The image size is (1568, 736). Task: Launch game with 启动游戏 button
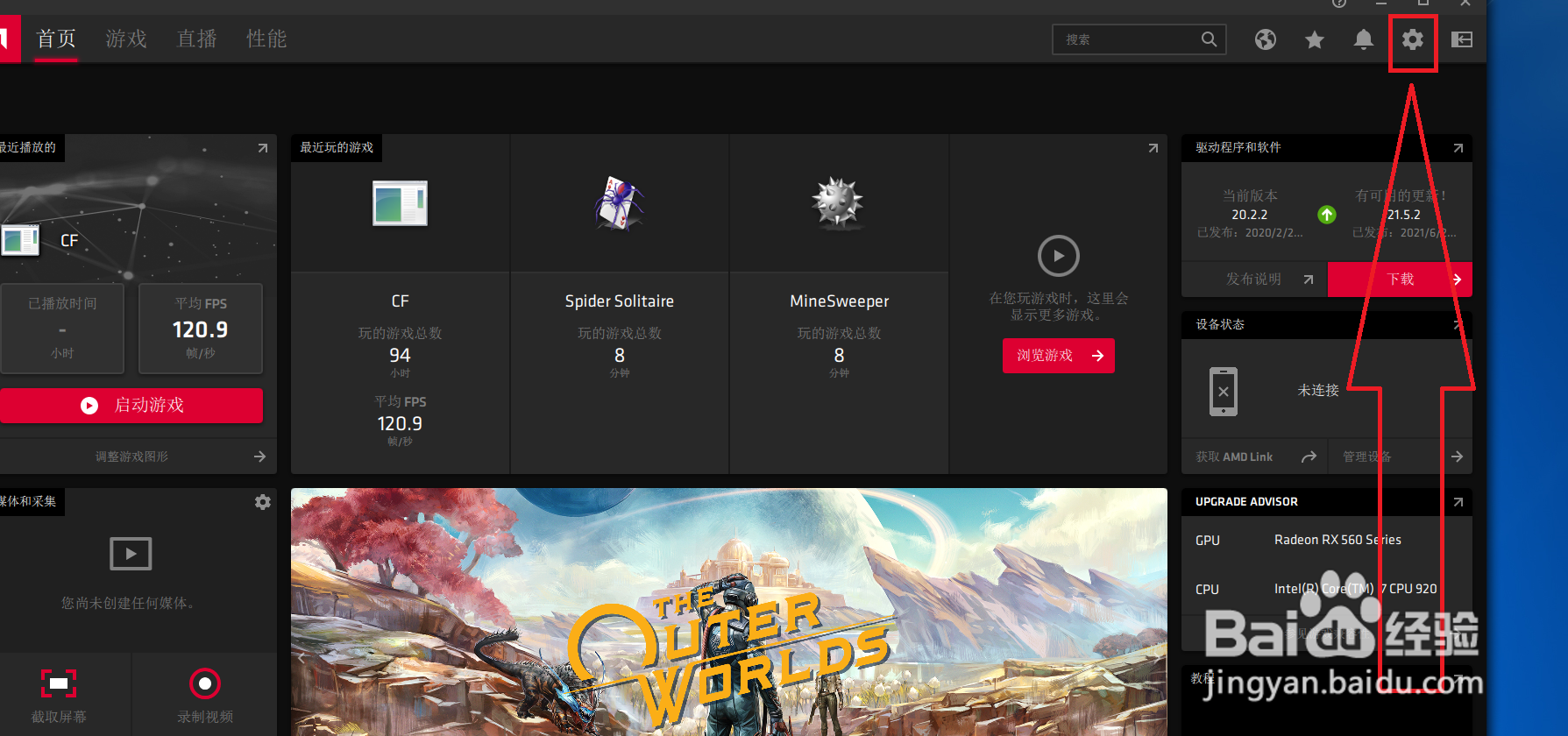click(x=131, y=405)
